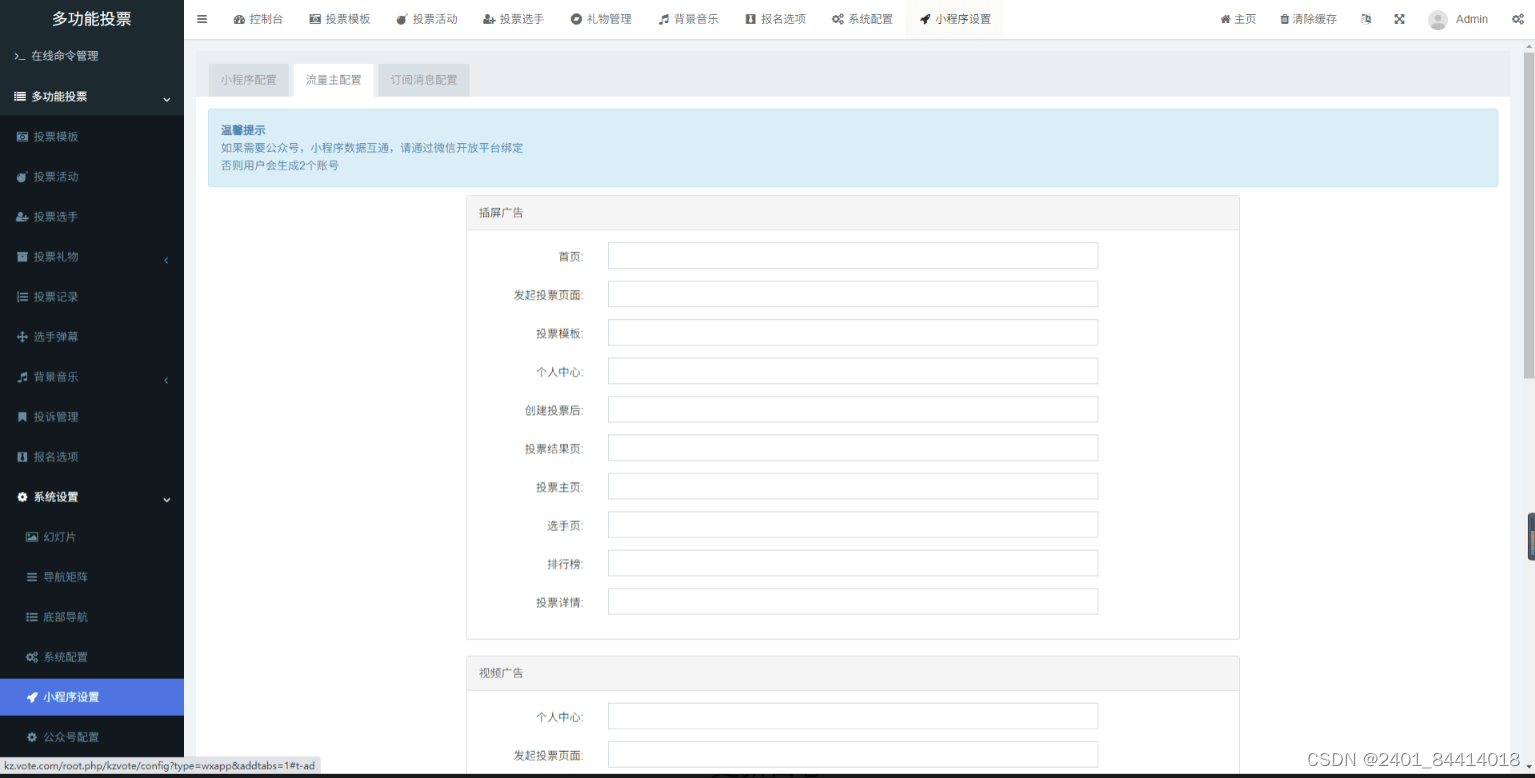Open the 控制台 dashboard from top navbar
1535x778 pixels.
(x=258, y=18)
